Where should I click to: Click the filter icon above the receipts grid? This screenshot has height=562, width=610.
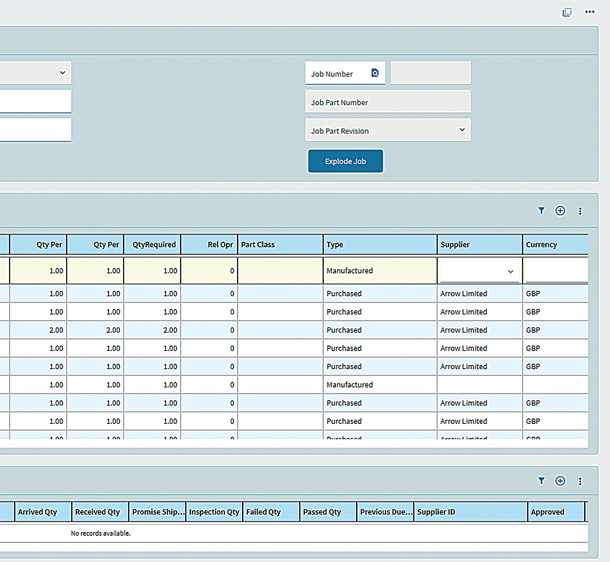click(x=541, y=481)
